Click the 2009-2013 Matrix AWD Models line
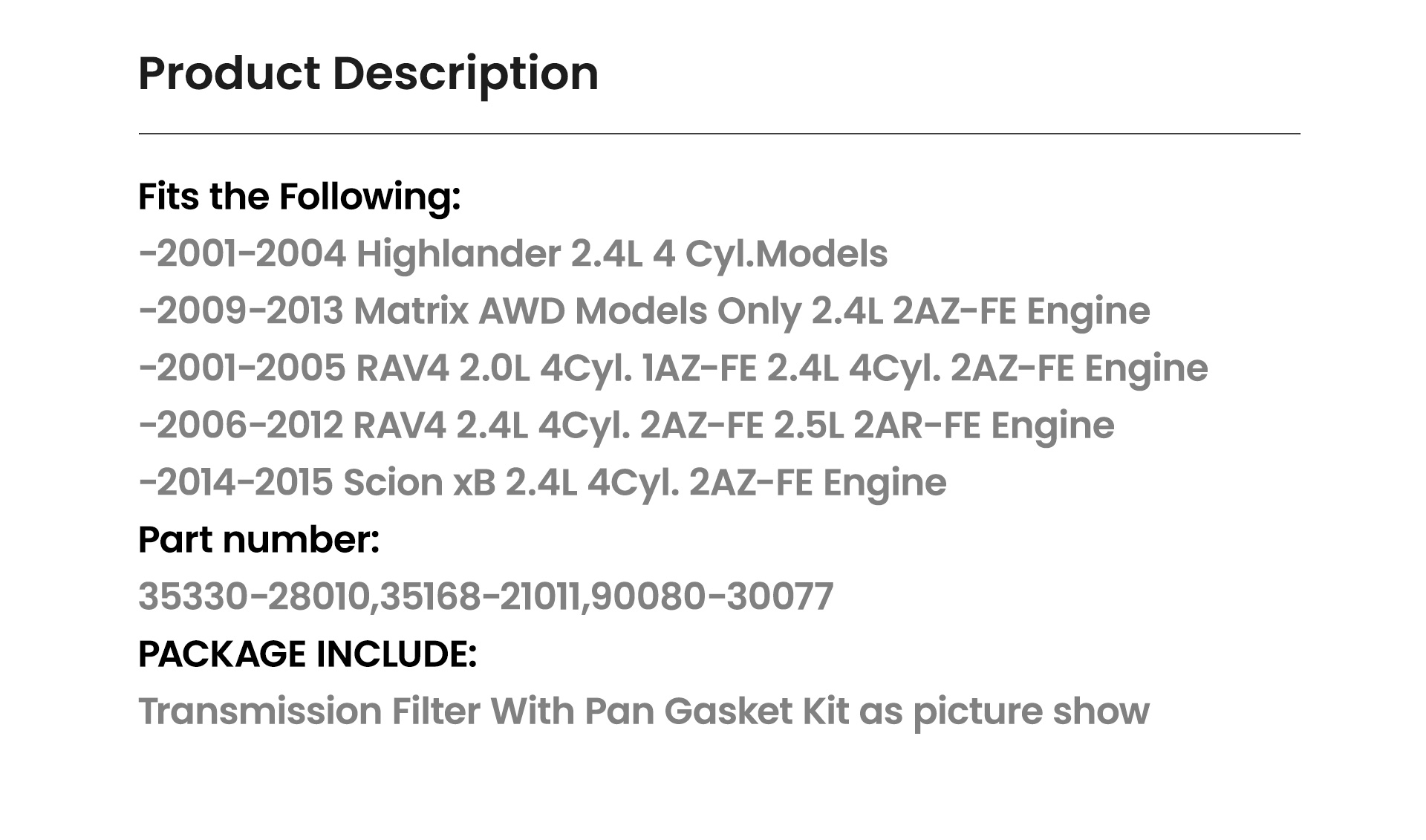Screen dimensions: 1426x840 (644, 311)
